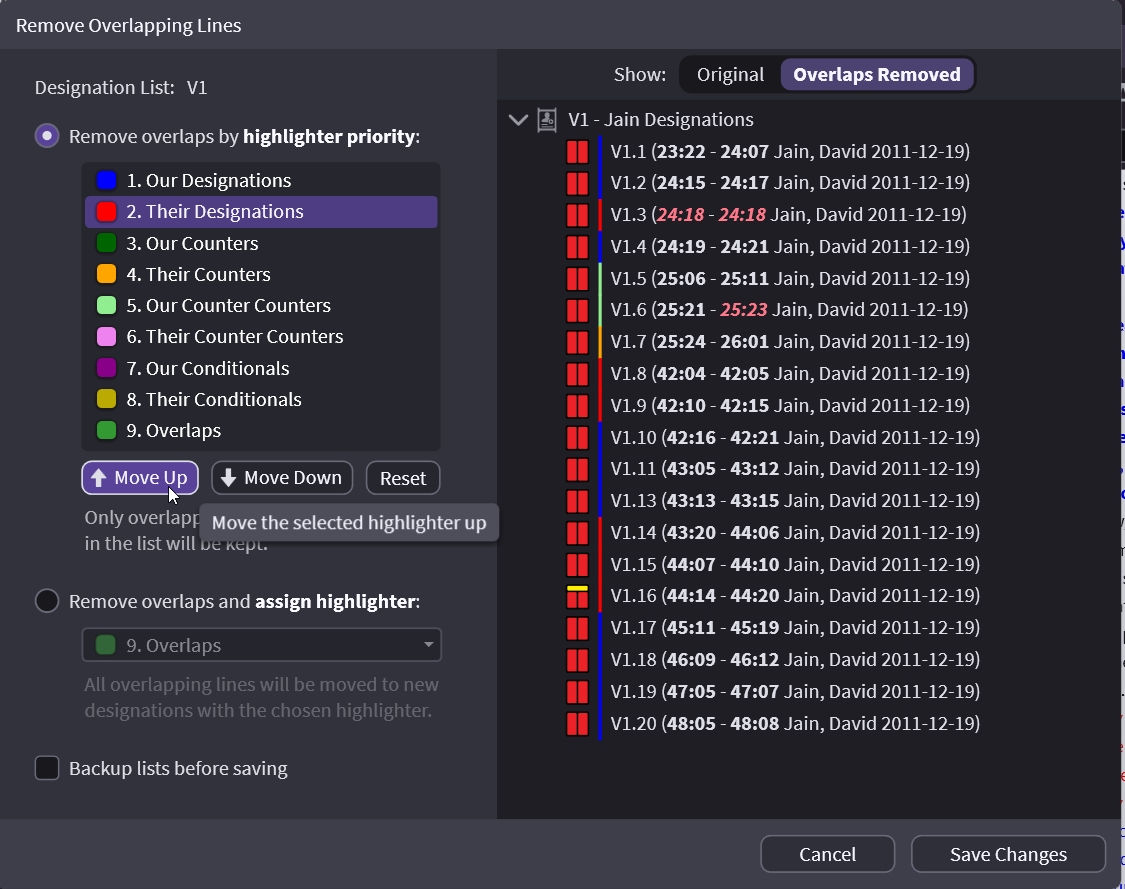This screenshot has width=1125, height=889.
Task: Reset the highlighter priority order
Action: click(x=403, y=478)
